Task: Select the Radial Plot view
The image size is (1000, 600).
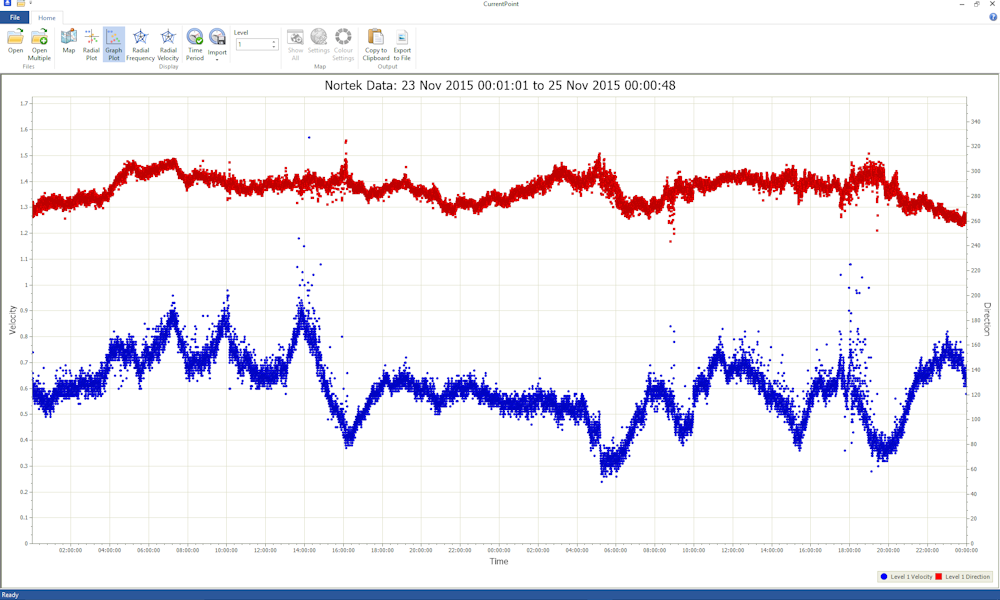Action: tap(91, 38)
